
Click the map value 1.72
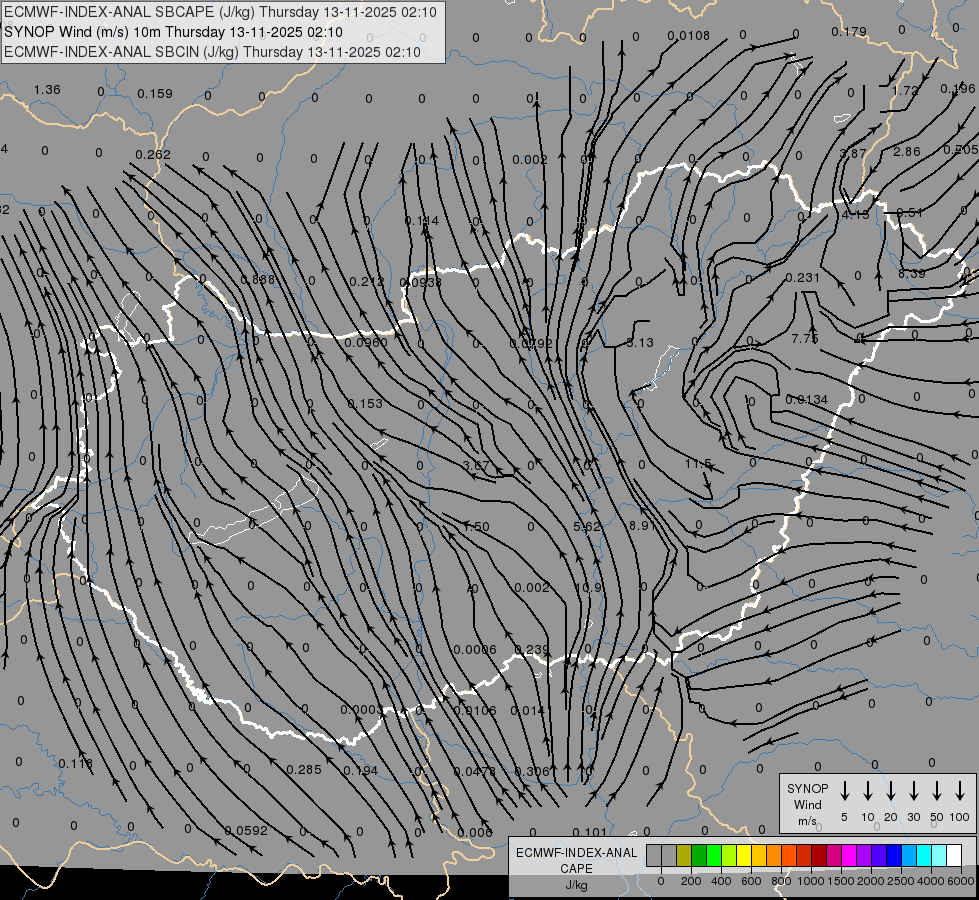click(905, 91)
